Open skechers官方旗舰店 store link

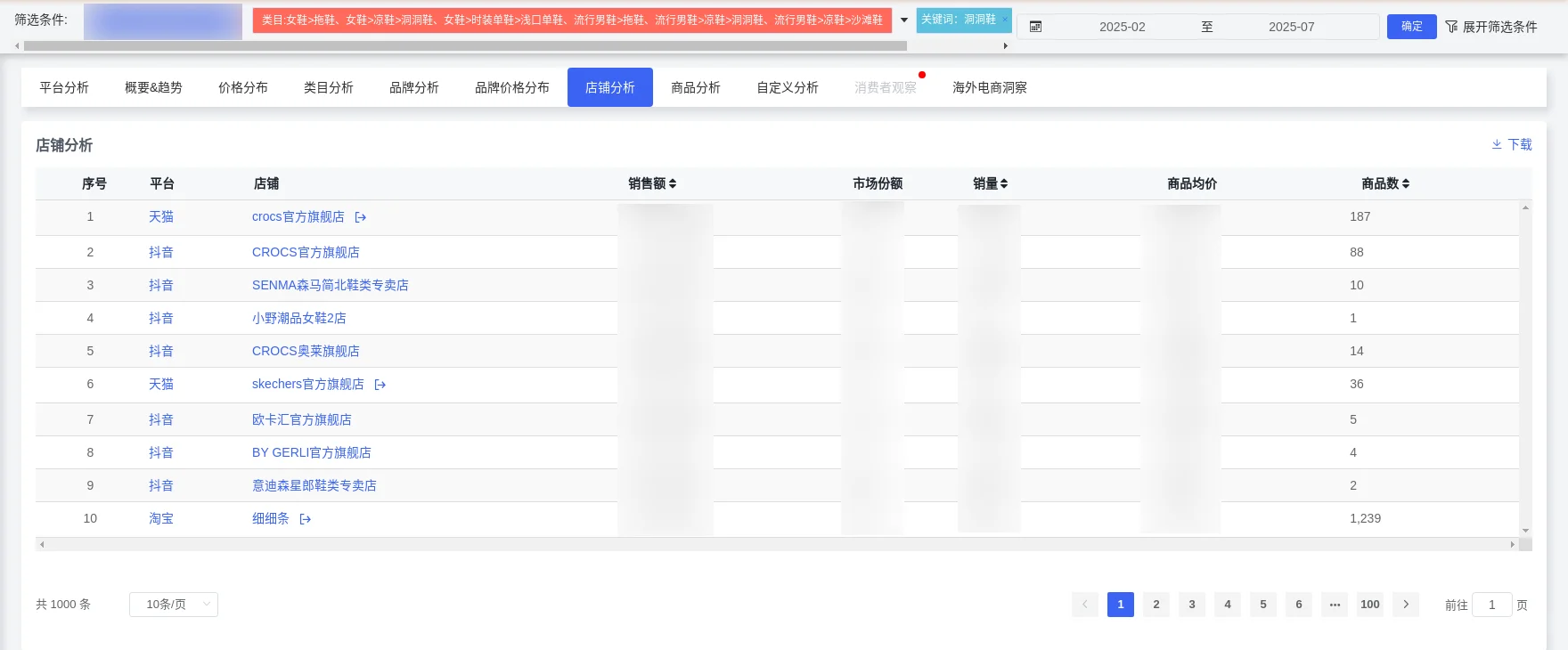(308, 385)
